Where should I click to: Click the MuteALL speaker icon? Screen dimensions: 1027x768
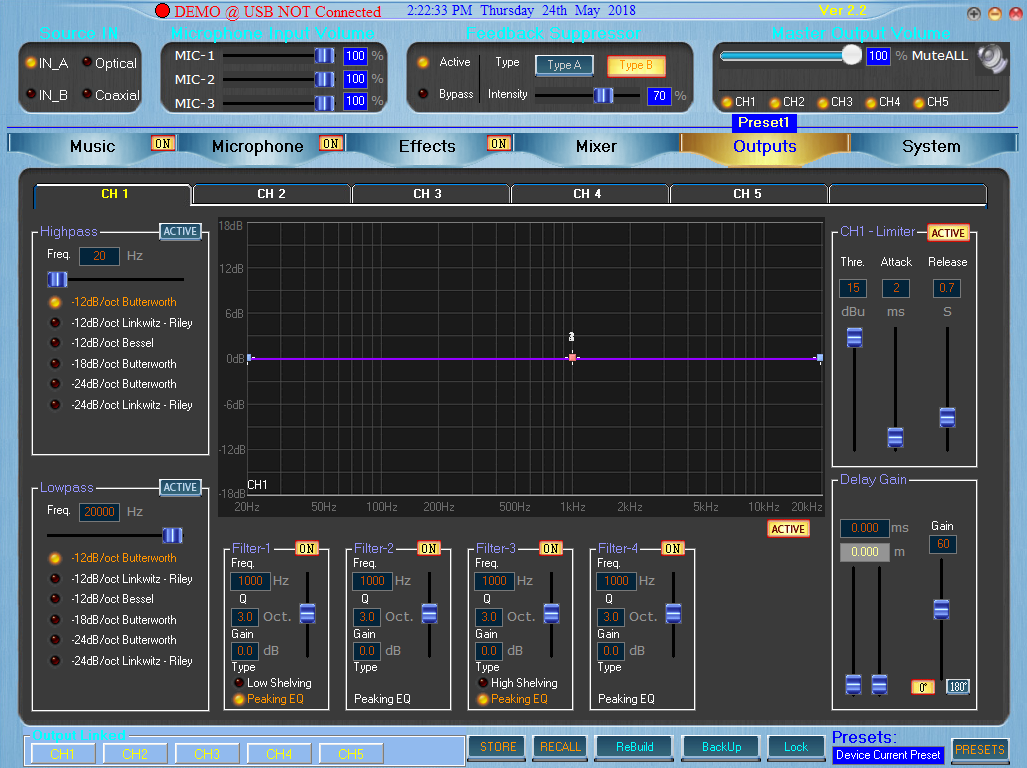click(992, 58)
